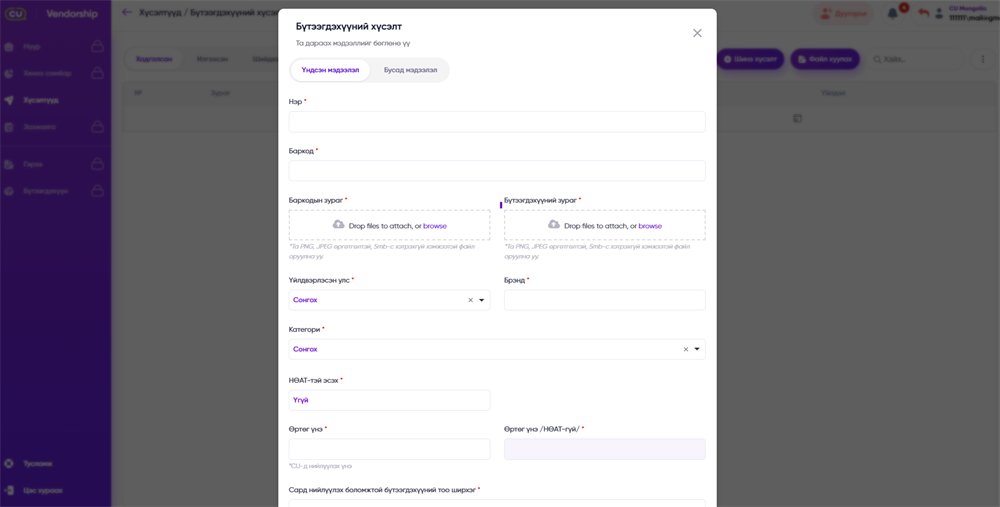This screenshot has width=1000, height=507.
Task: Click browse link under Баркодын зураг
Action: pos(435,226)
